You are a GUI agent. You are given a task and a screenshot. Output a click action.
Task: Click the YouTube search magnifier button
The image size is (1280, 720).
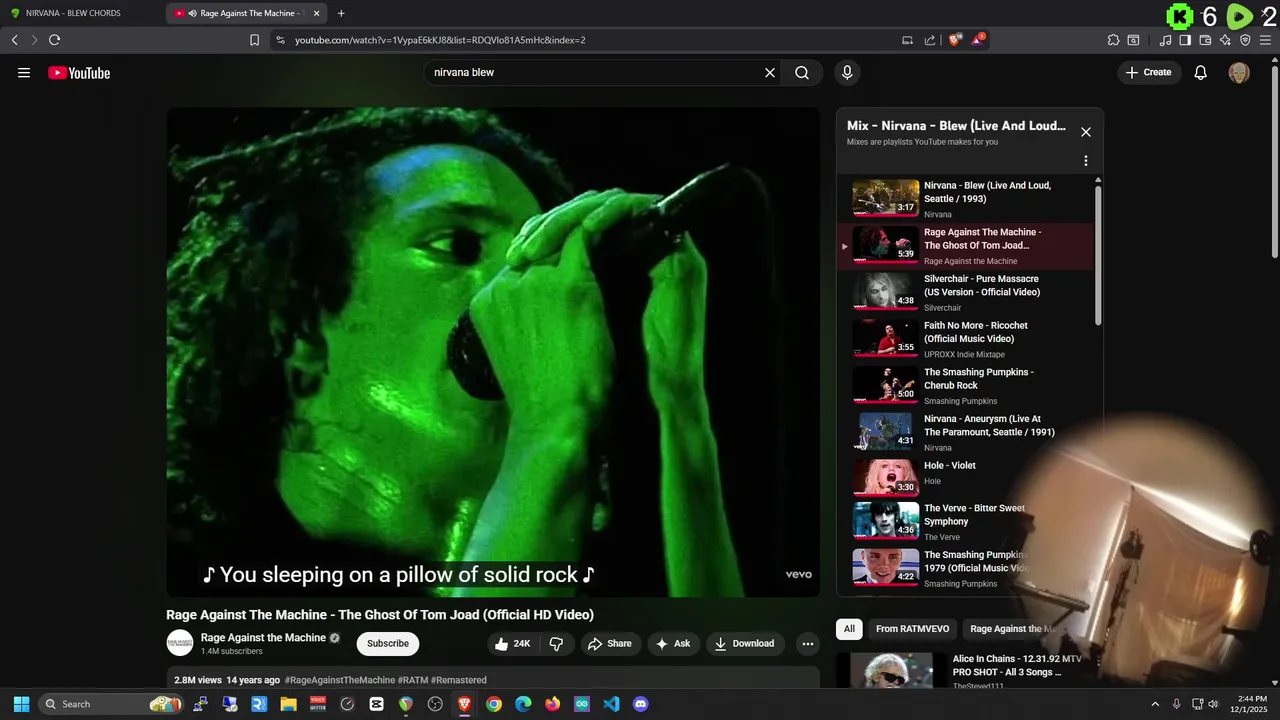[802, 73]
